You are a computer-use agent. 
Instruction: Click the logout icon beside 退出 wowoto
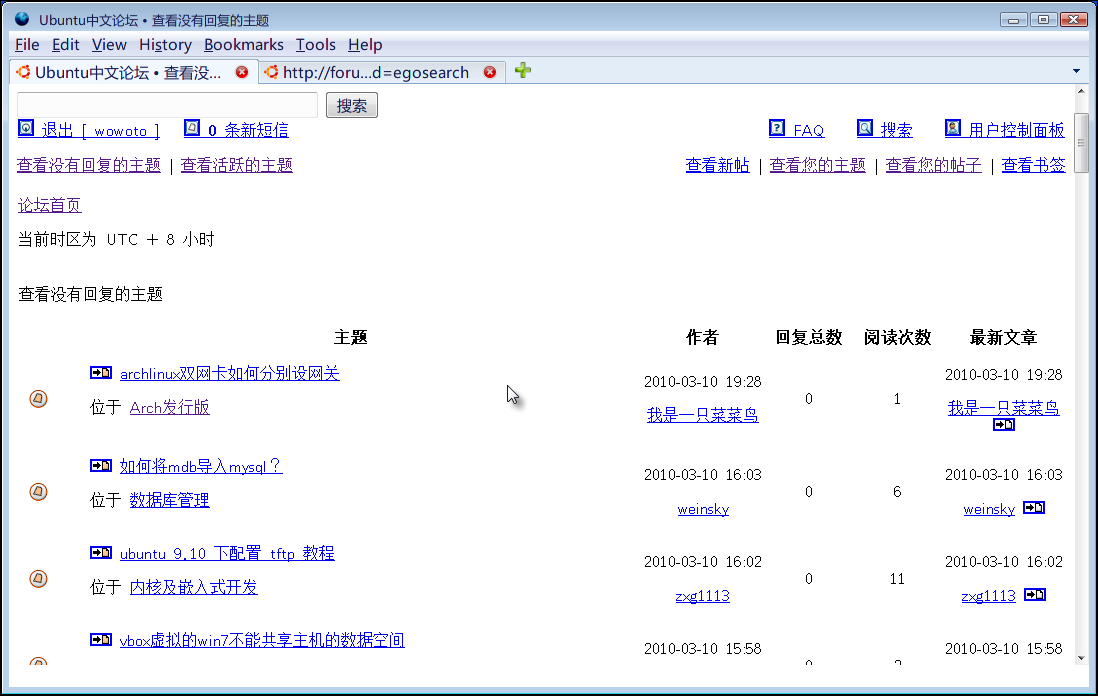(26, 128)
